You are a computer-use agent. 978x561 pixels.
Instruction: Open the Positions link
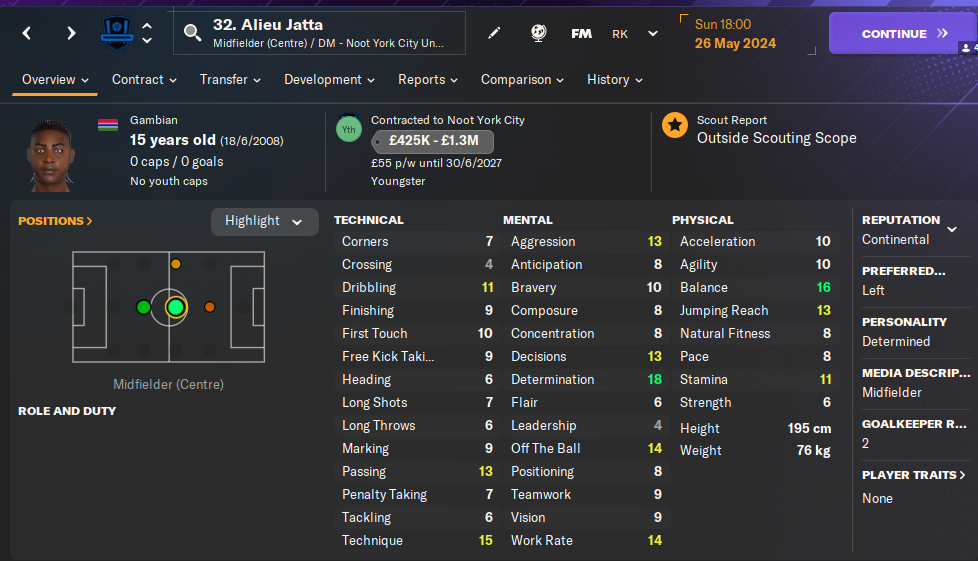click(55, 221)
